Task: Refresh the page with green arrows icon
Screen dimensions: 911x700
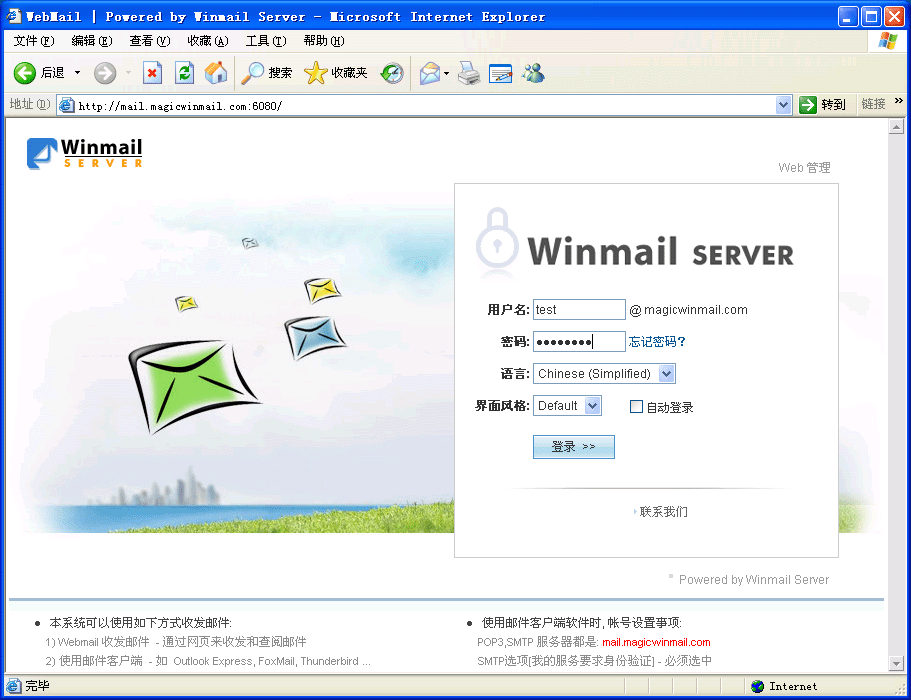Action: pyautogui.click(x=185, y=73)
